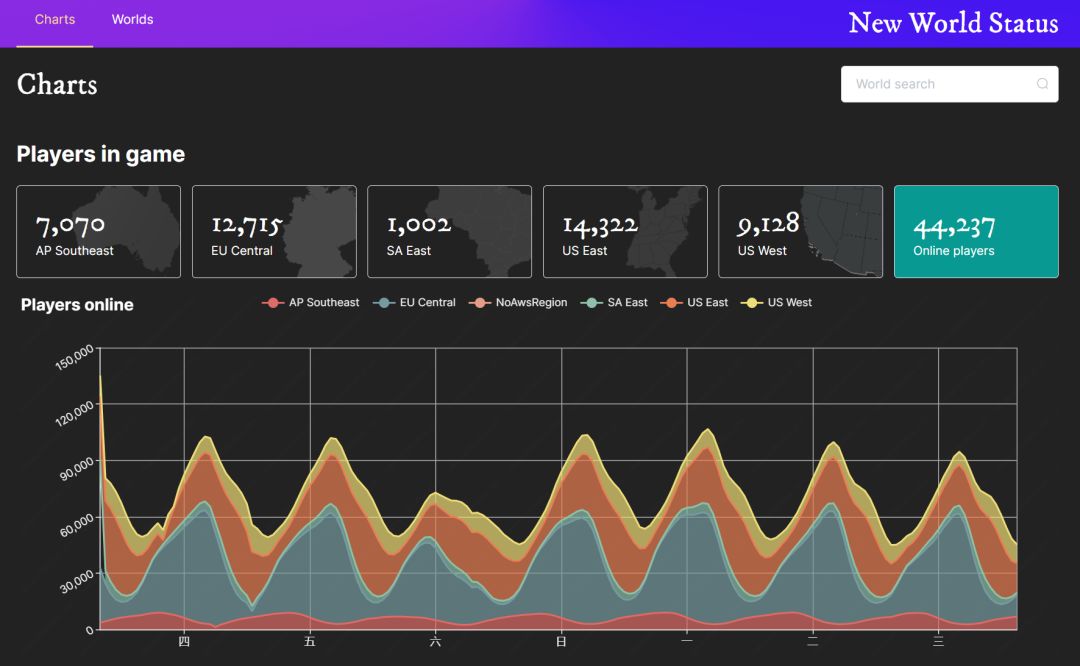
Task: Select the EU Central region card
Action: coord(274,231)
